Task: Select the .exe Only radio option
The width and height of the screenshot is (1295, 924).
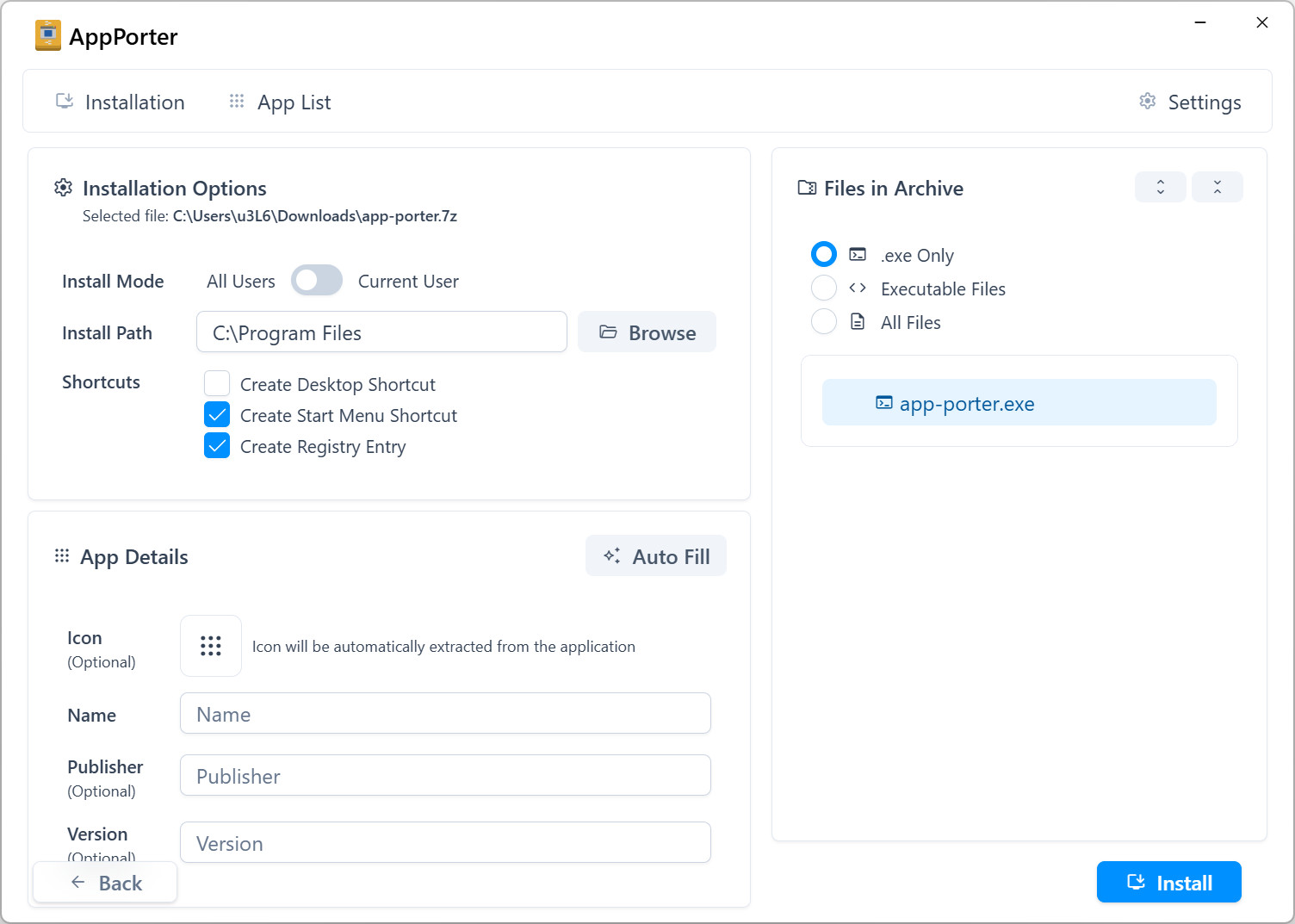Action: (824, 254)
